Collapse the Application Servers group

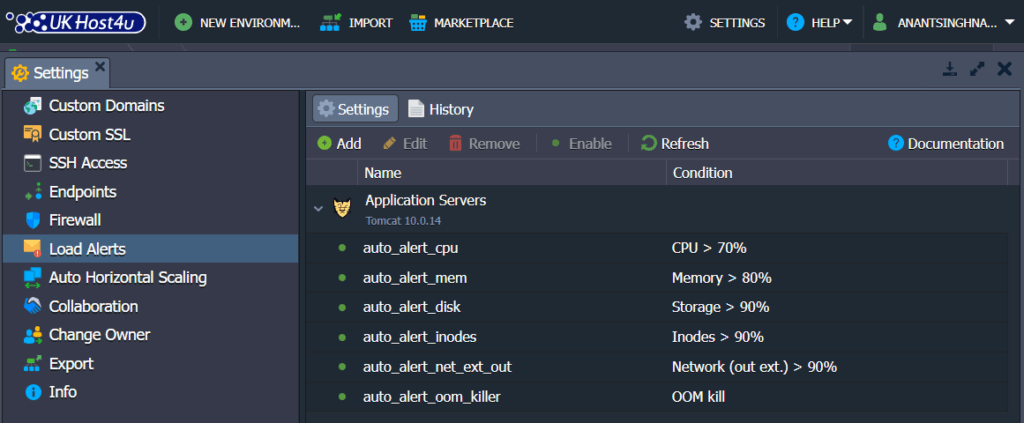pyautogui.click(x=318, y=208)
